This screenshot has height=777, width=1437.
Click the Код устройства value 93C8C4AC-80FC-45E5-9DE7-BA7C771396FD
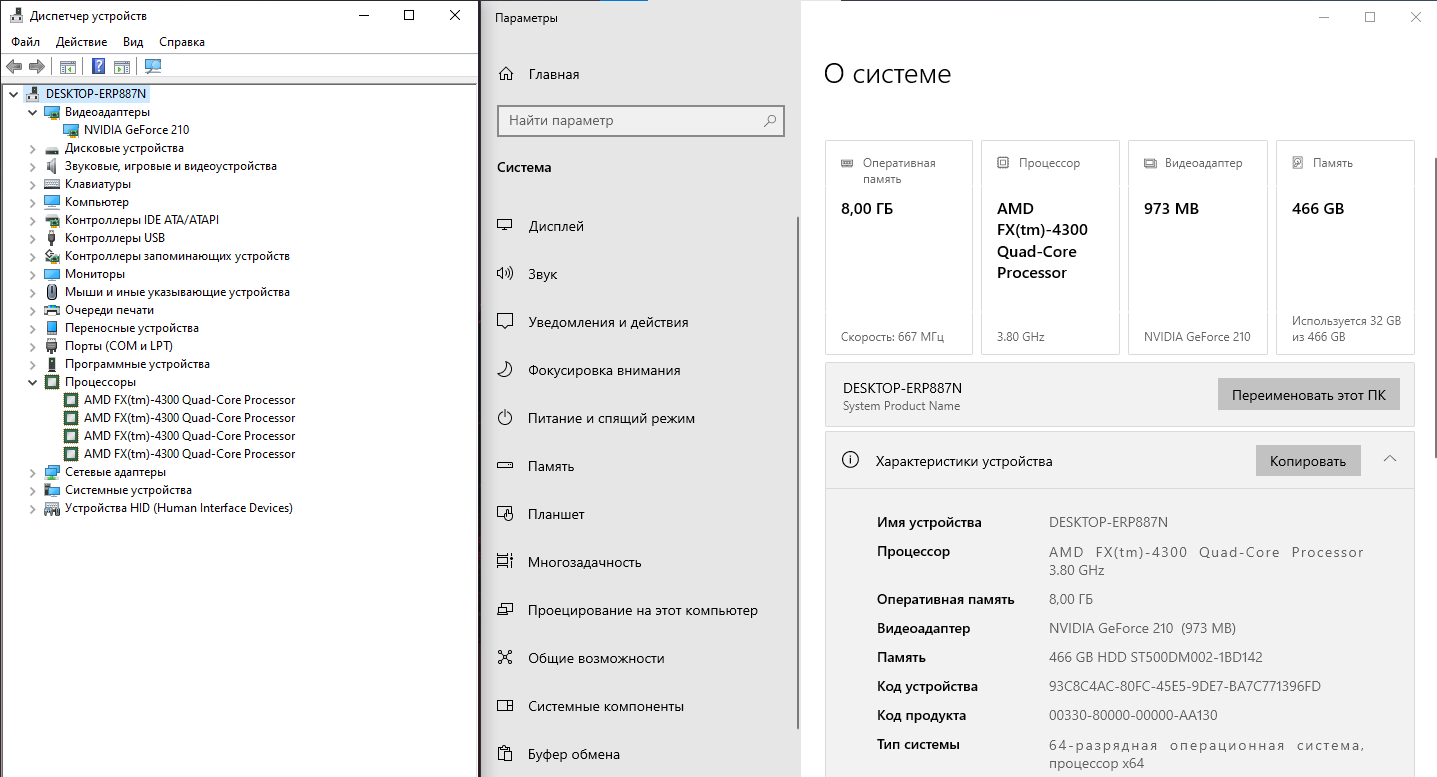1185,686
